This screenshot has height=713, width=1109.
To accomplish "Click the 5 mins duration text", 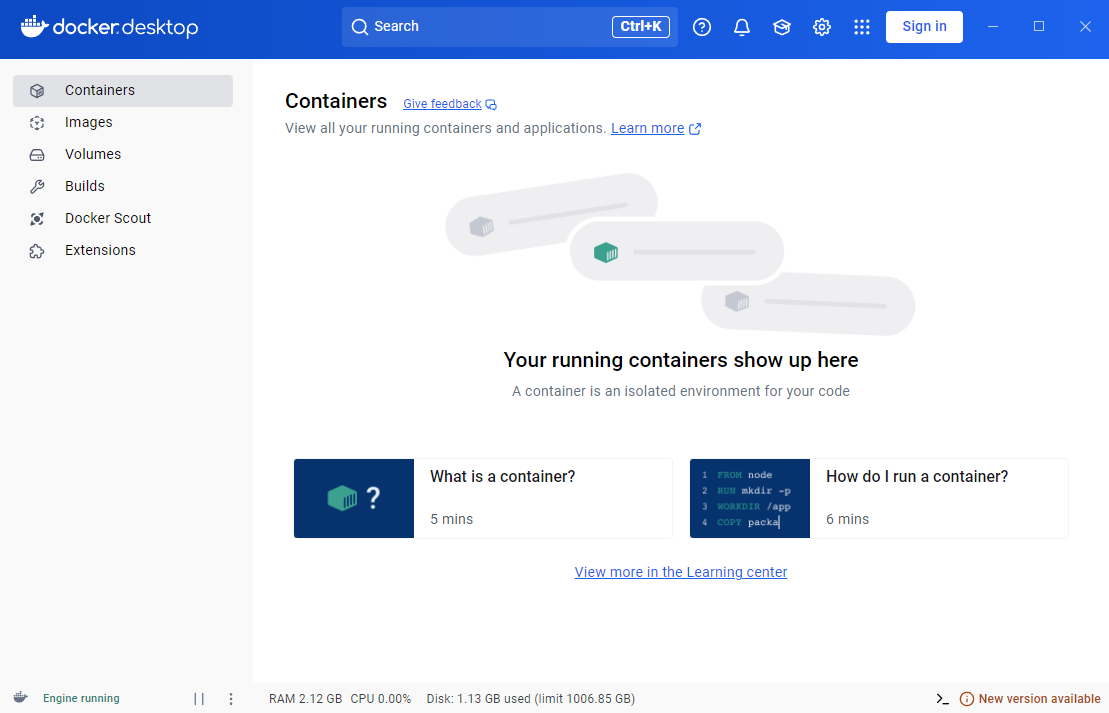I will (x=451, y=519).
